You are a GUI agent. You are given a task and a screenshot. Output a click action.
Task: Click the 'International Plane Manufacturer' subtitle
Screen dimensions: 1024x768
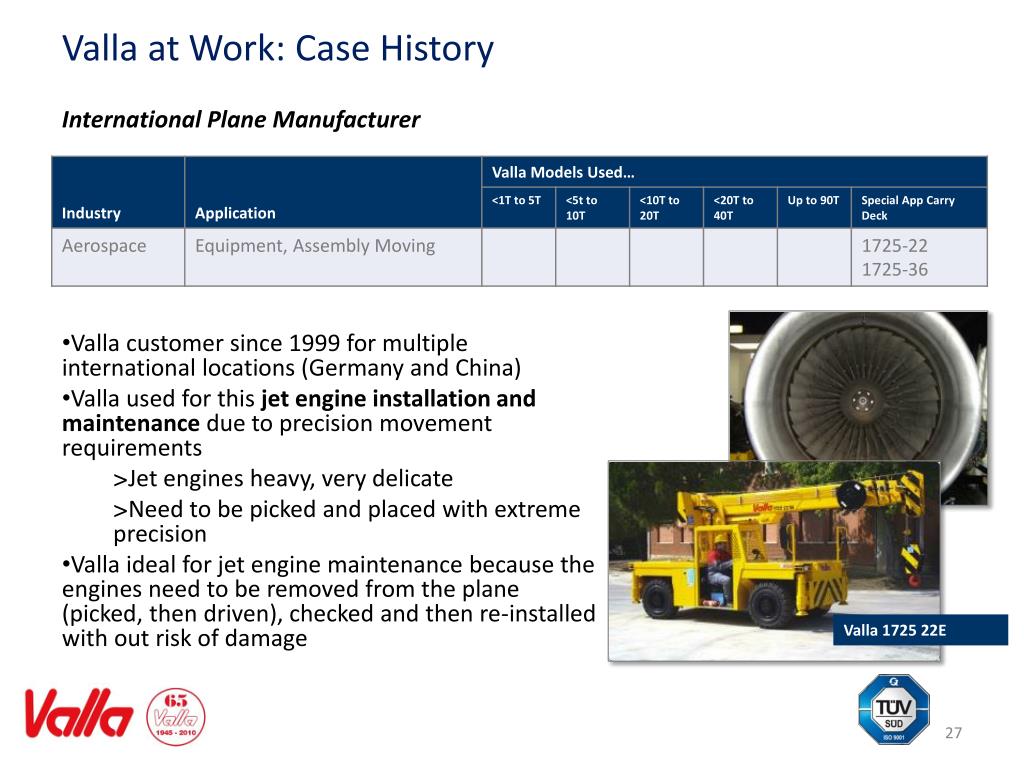(240, 120)
